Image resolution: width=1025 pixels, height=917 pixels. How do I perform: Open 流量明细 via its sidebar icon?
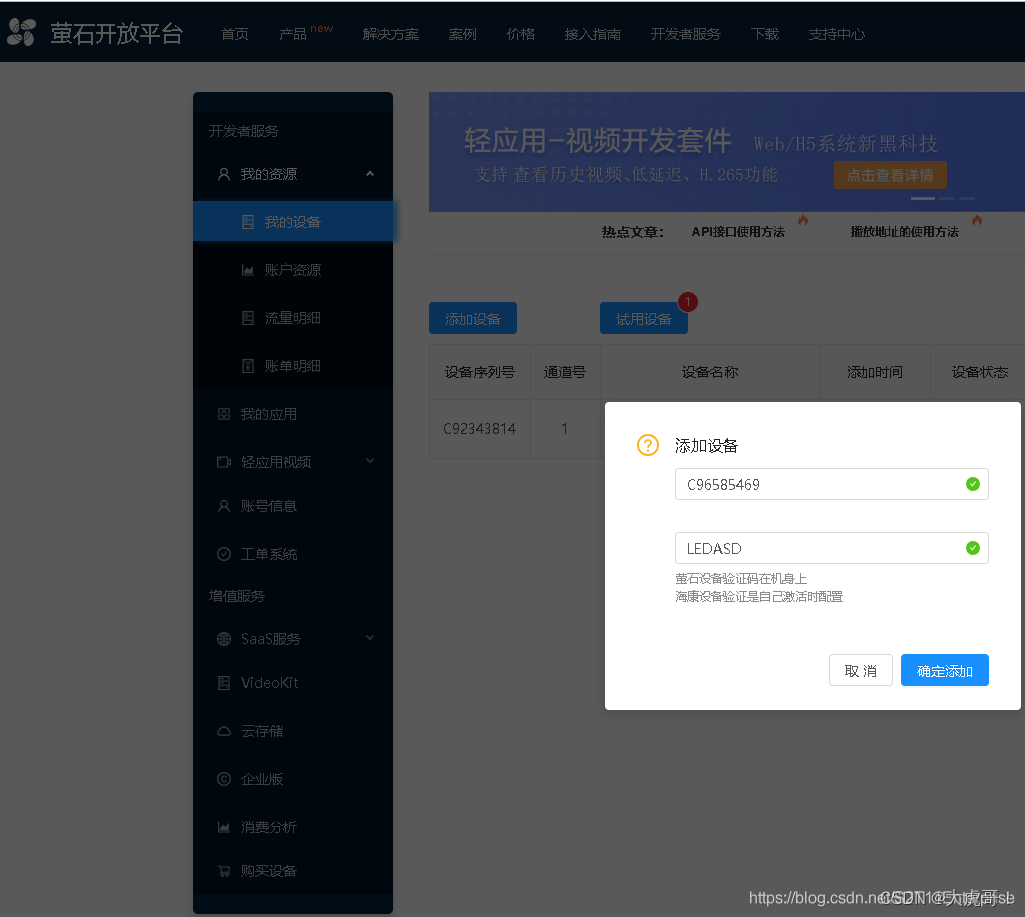[247, 317]
